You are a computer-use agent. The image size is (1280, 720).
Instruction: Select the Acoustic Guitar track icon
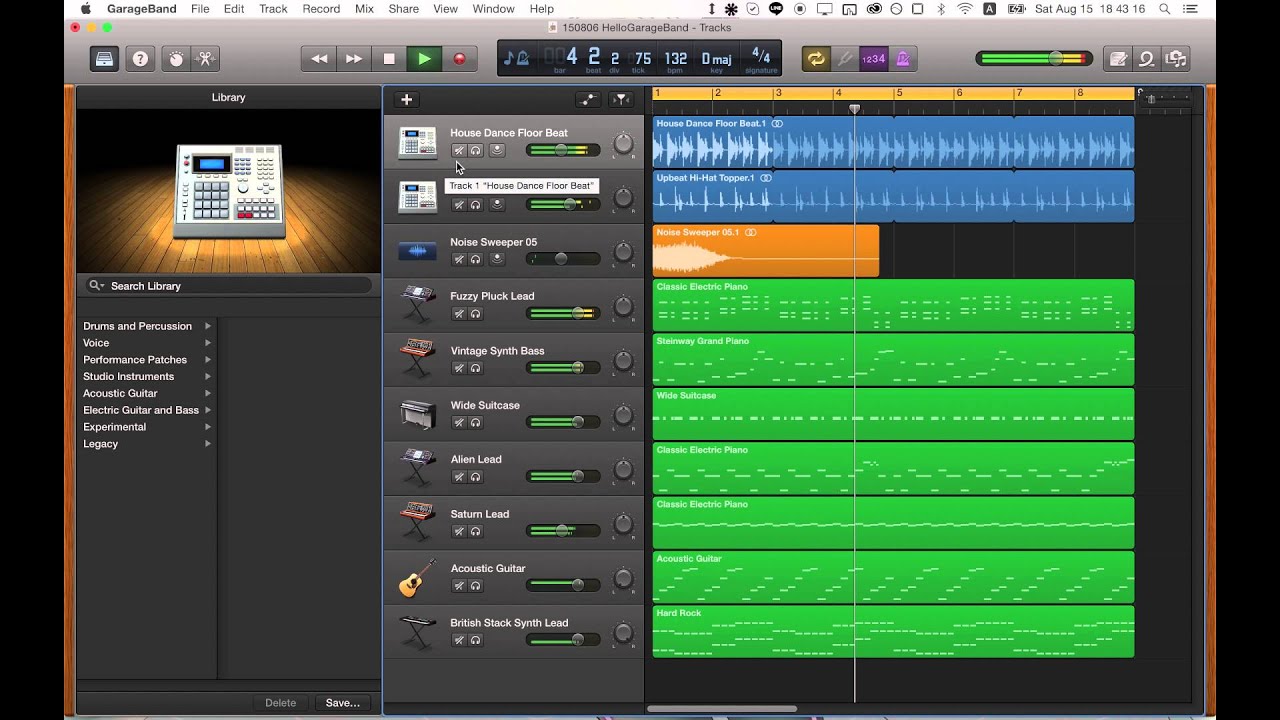(x=417, y=577)
